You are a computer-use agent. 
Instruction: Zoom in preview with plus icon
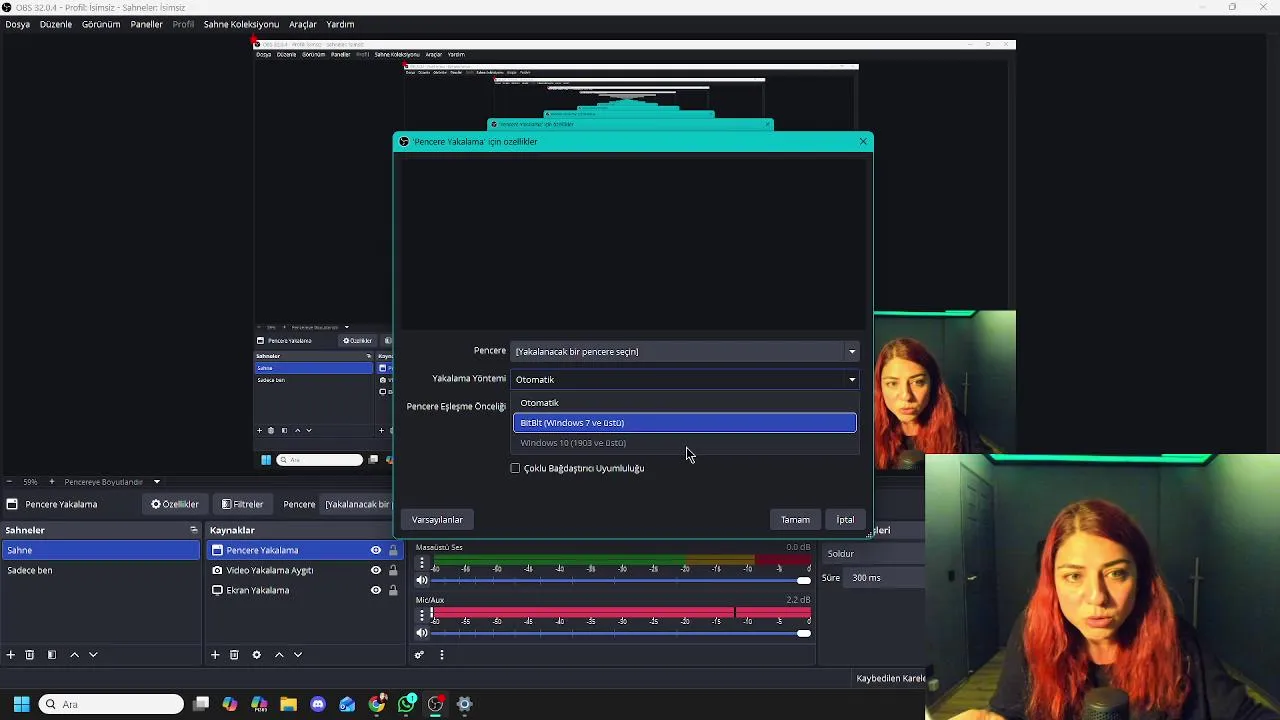tap(52, 482)
